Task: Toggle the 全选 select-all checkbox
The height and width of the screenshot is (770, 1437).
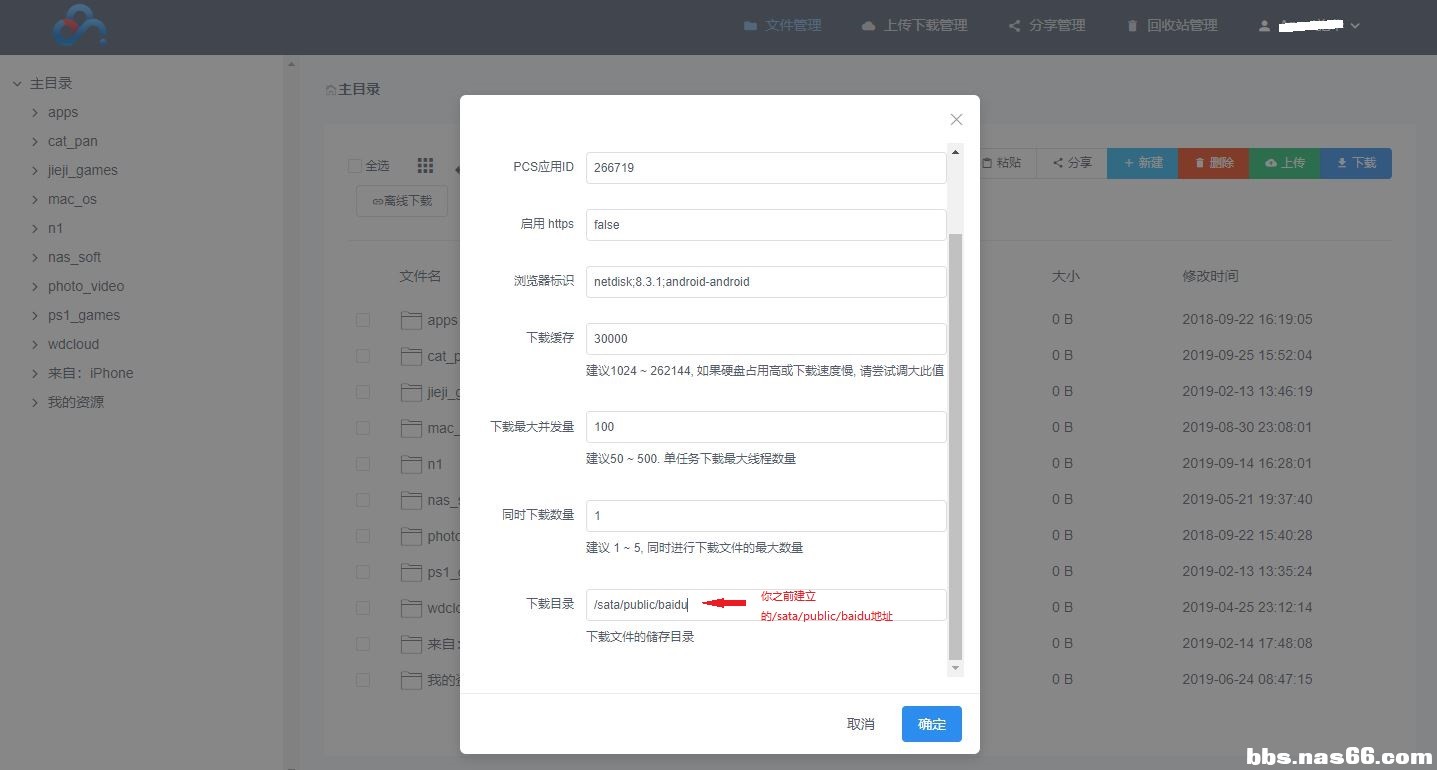Action: point(355,166)
